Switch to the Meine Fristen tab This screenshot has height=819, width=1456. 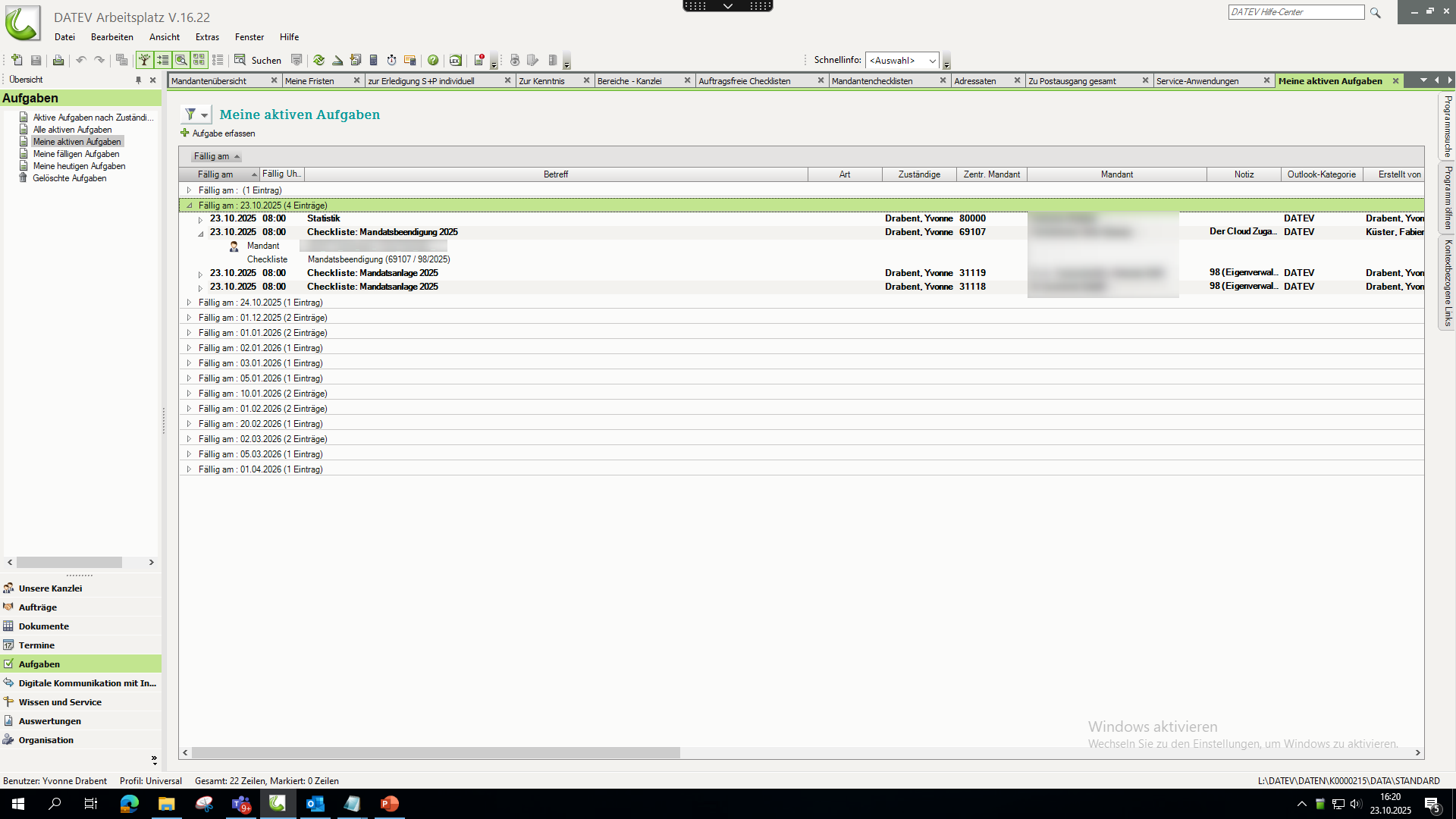pyautogui.click(x=309, y=81)
